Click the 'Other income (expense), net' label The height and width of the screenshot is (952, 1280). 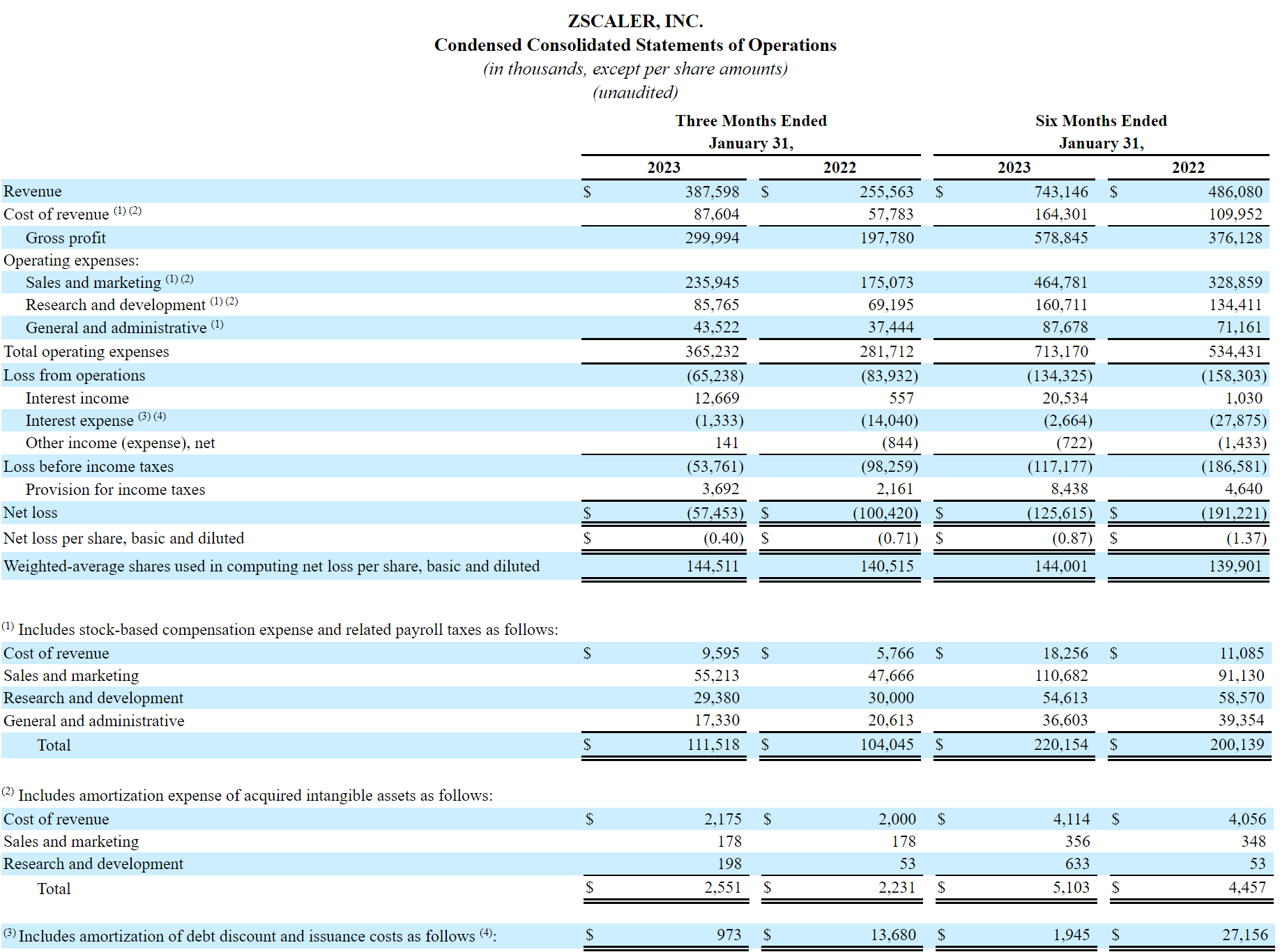coord(121,443)
